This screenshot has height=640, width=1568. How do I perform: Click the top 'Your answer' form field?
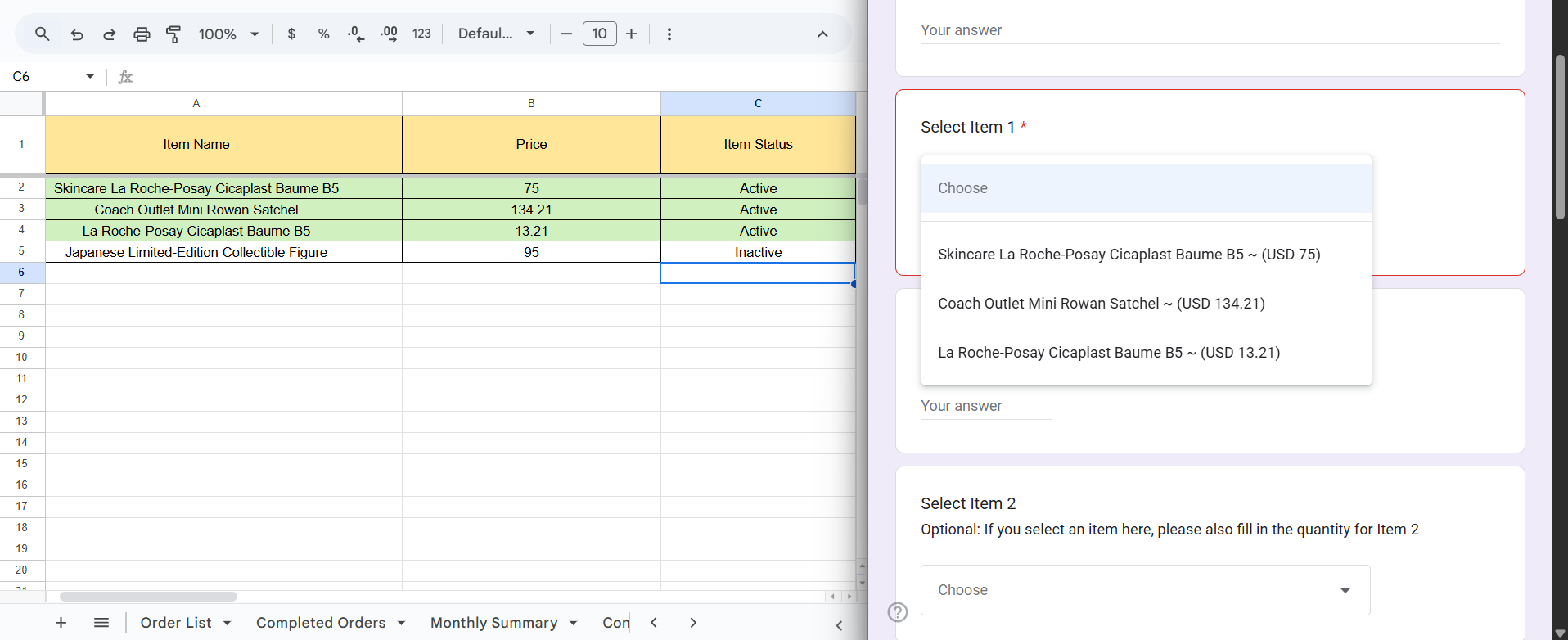pyautogui.click(x=1210, y=30)
